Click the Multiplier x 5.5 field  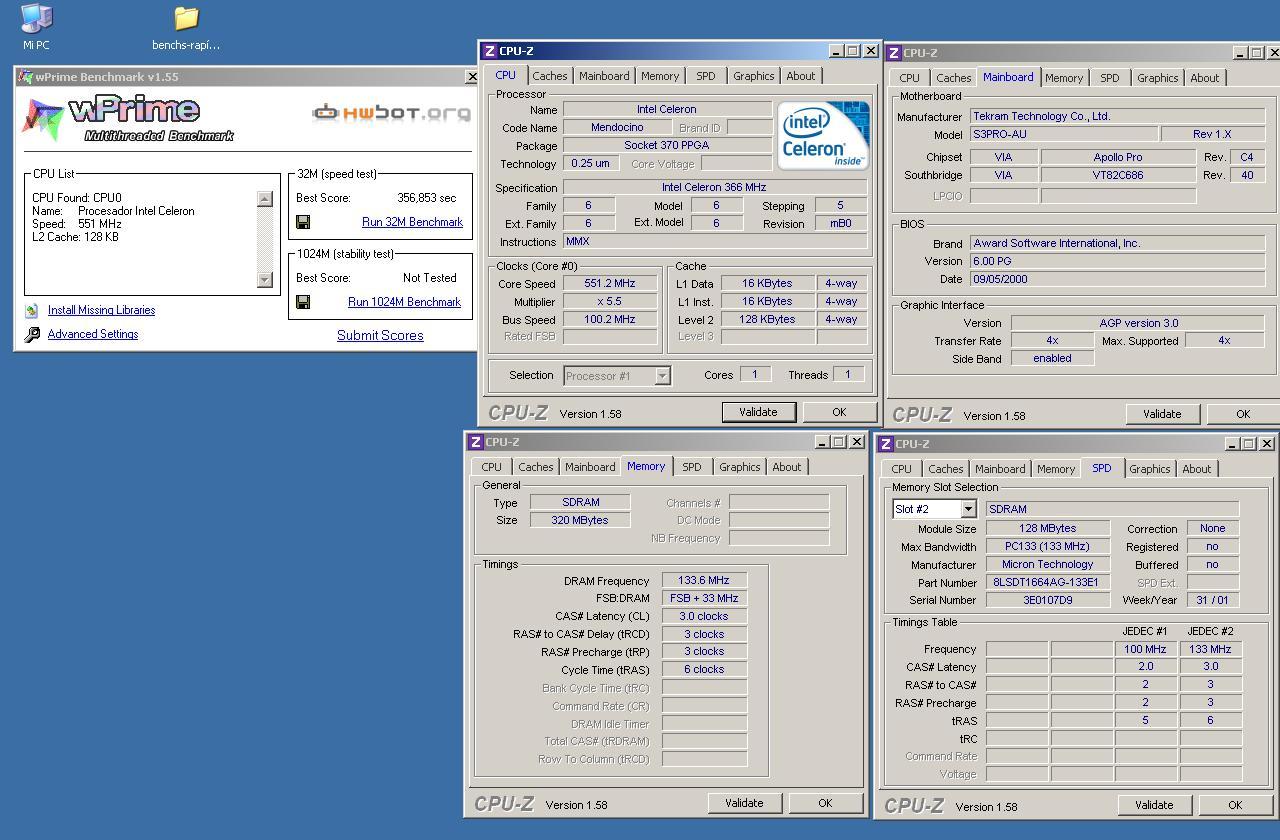coord(610,302)
